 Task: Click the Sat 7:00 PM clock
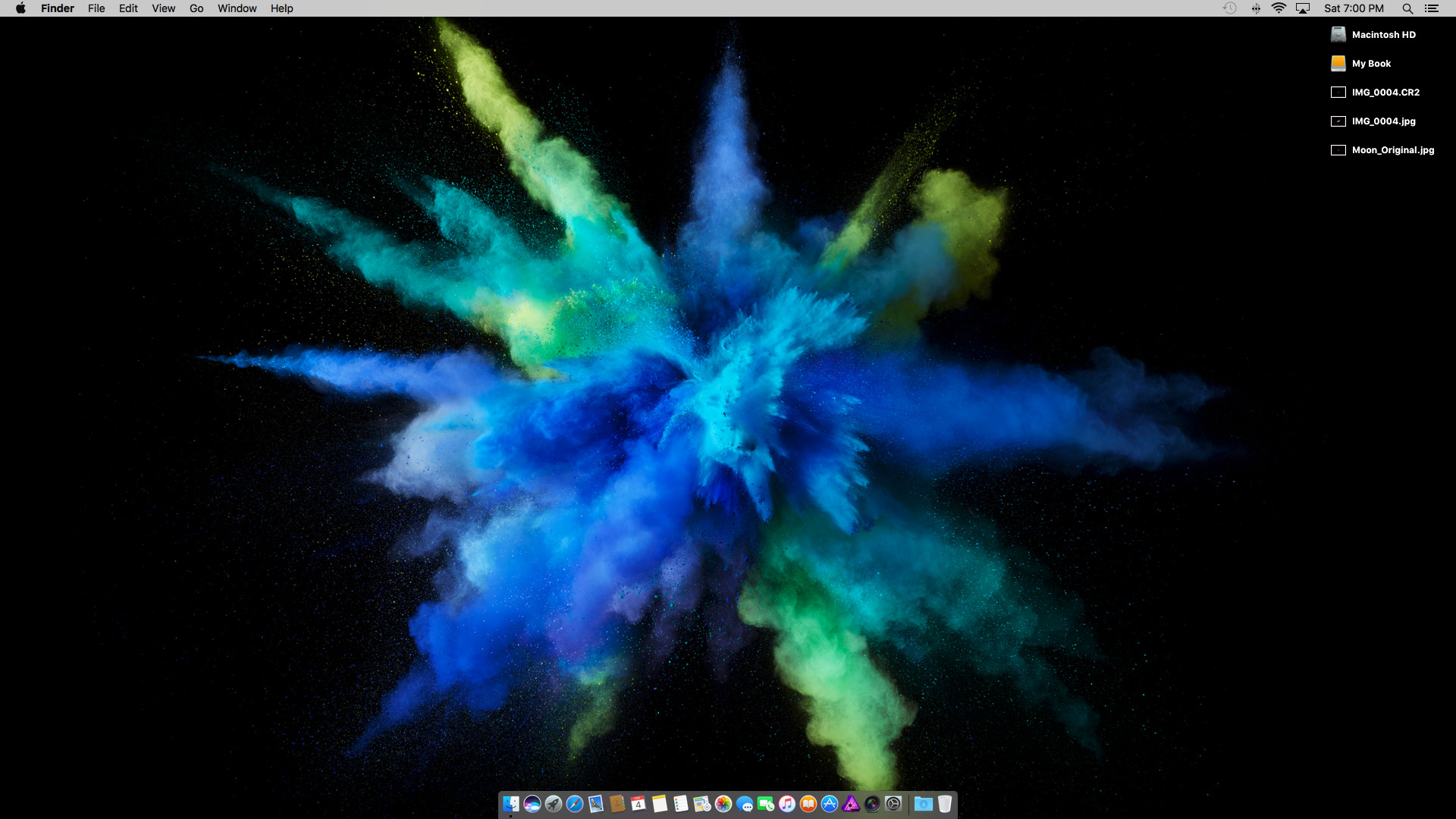[x=1354, y=8]
